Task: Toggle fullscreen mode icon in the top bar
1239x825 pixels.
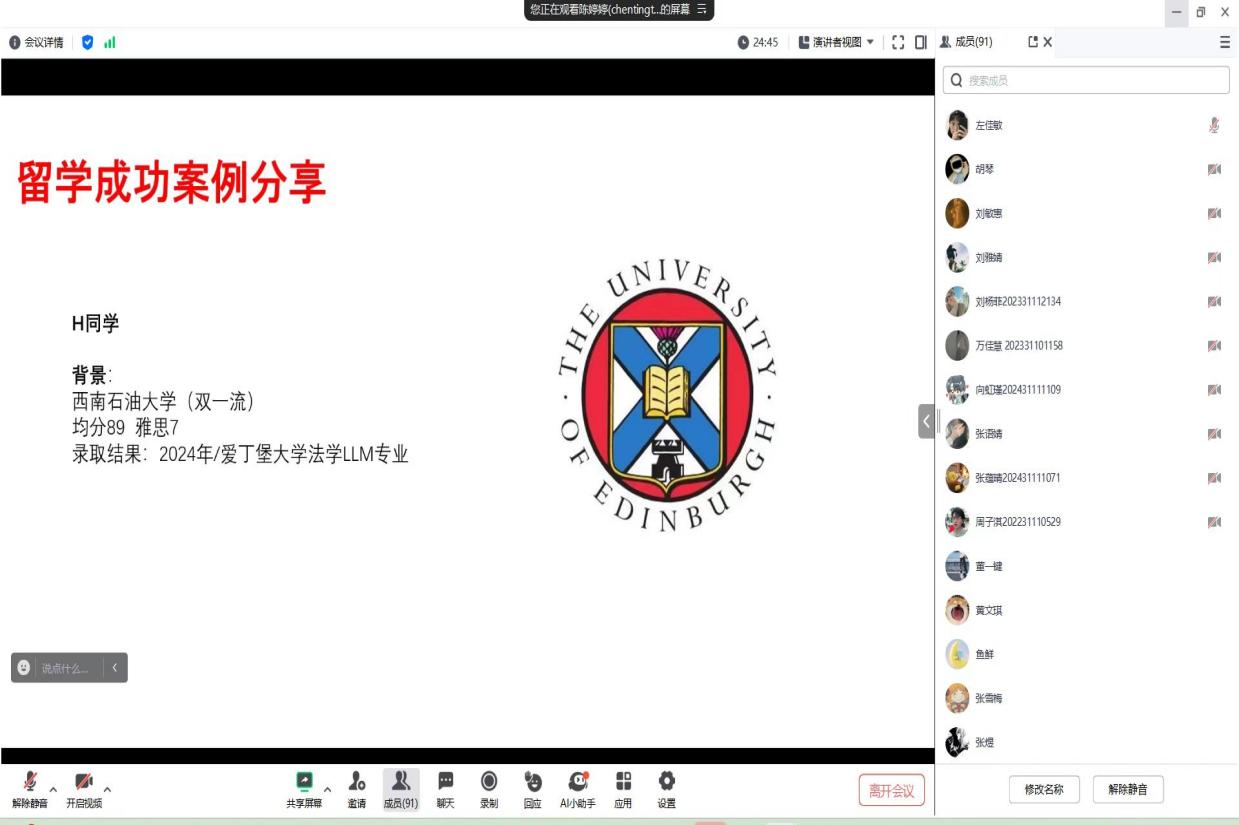Action: pyautogui.click(x=898, y=42)
